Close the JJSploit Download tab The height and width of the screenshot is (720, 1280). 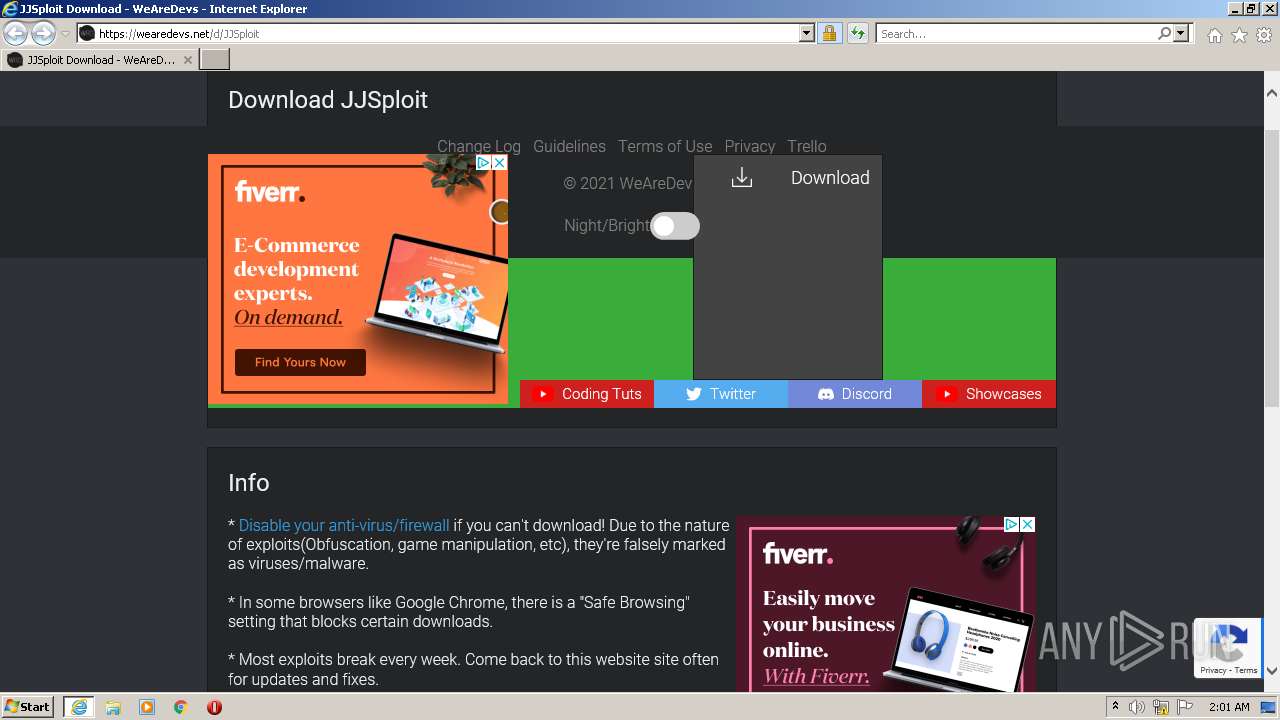point(187,60)
